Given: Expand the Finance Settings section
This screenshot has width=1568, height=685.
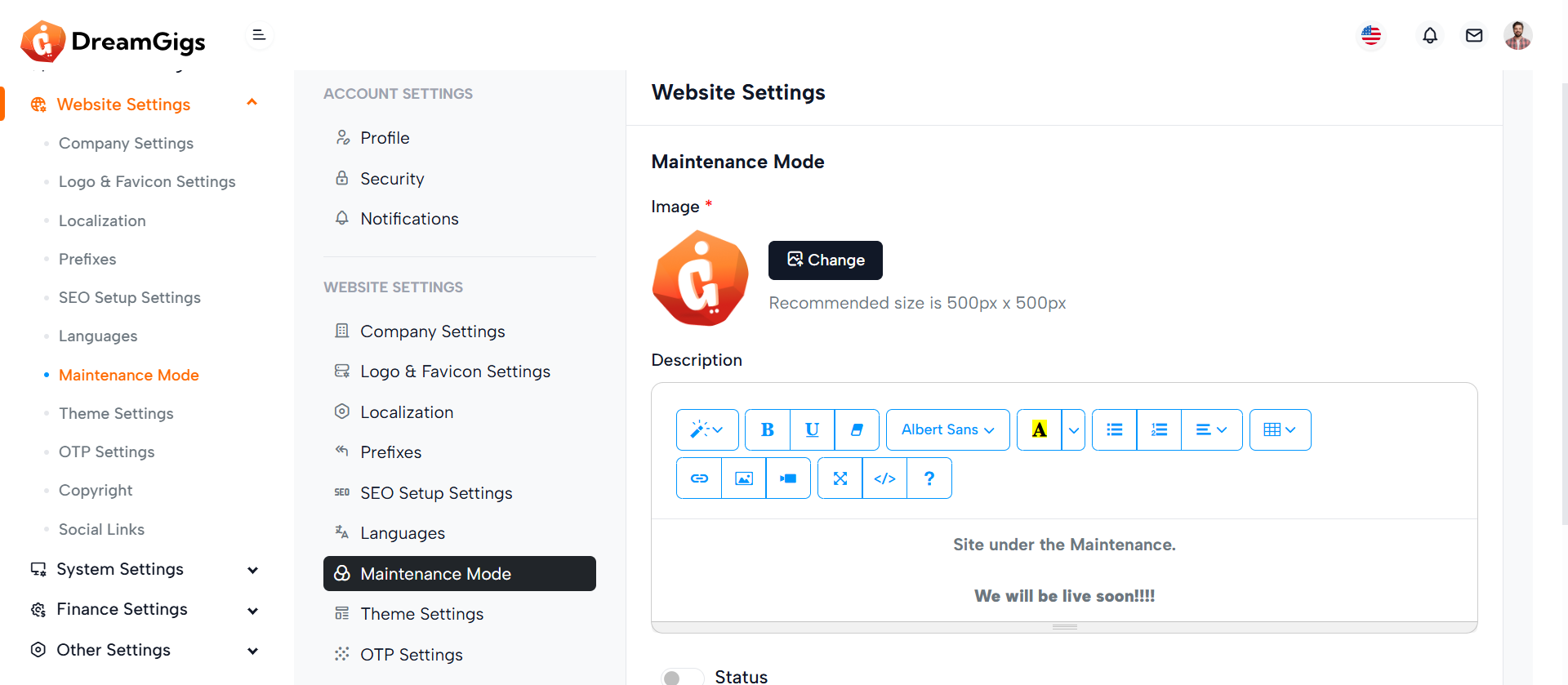Looking at the screenshot, I should (x=144, y=609).
